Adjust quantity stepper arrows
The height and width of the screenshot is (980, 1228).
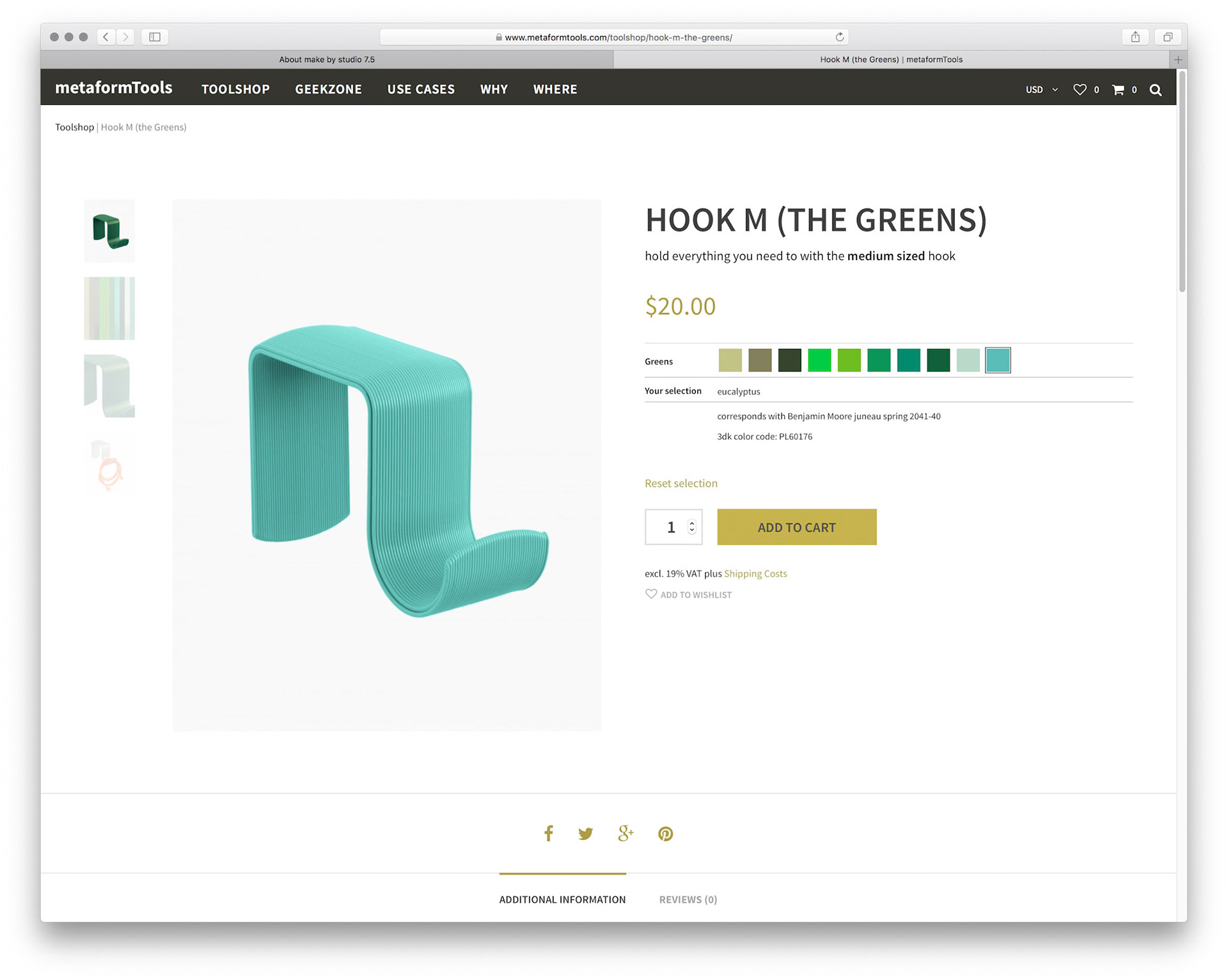(691, 527)
